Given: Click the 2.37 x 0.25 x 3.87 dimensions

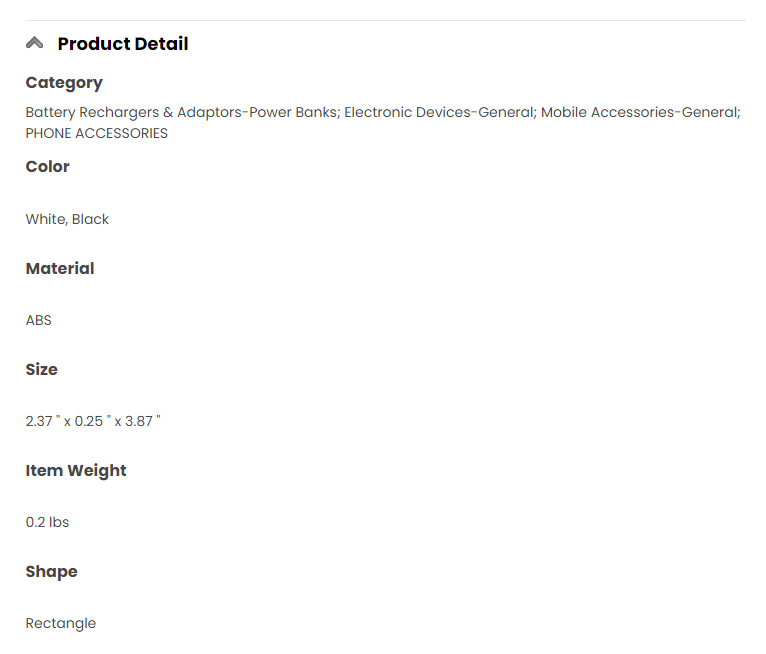Looking at the screenshot, I should (x=92, y=421).
